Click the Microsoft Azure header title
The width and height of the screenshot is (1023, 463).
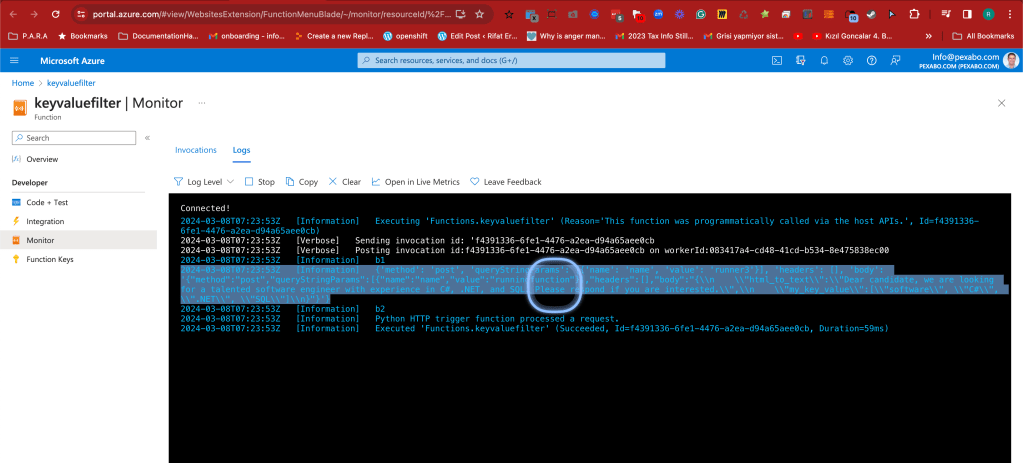pos(72,61)
